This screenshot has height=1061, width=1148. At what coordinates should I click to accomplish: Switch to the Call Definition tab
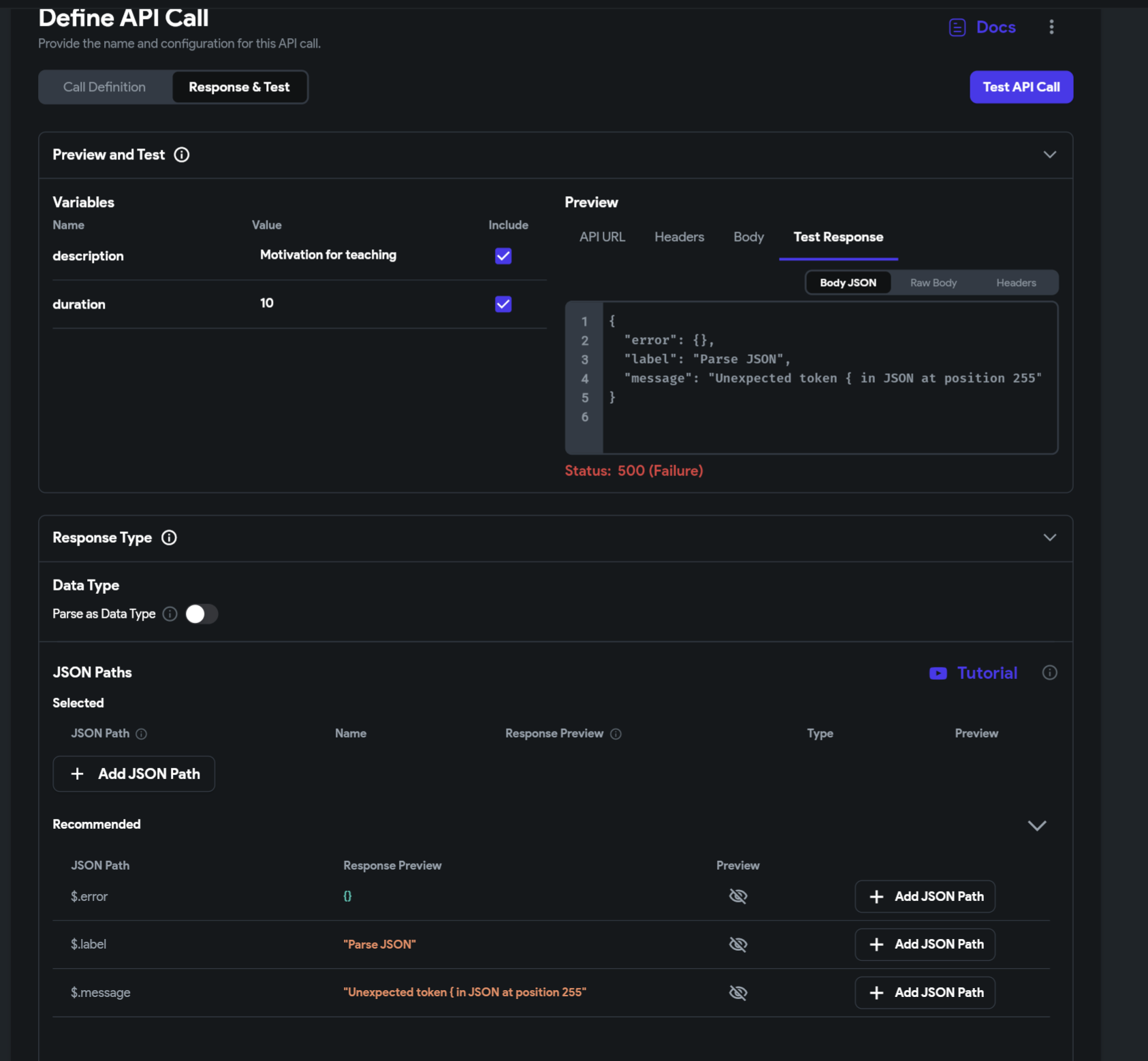point(105,87)
